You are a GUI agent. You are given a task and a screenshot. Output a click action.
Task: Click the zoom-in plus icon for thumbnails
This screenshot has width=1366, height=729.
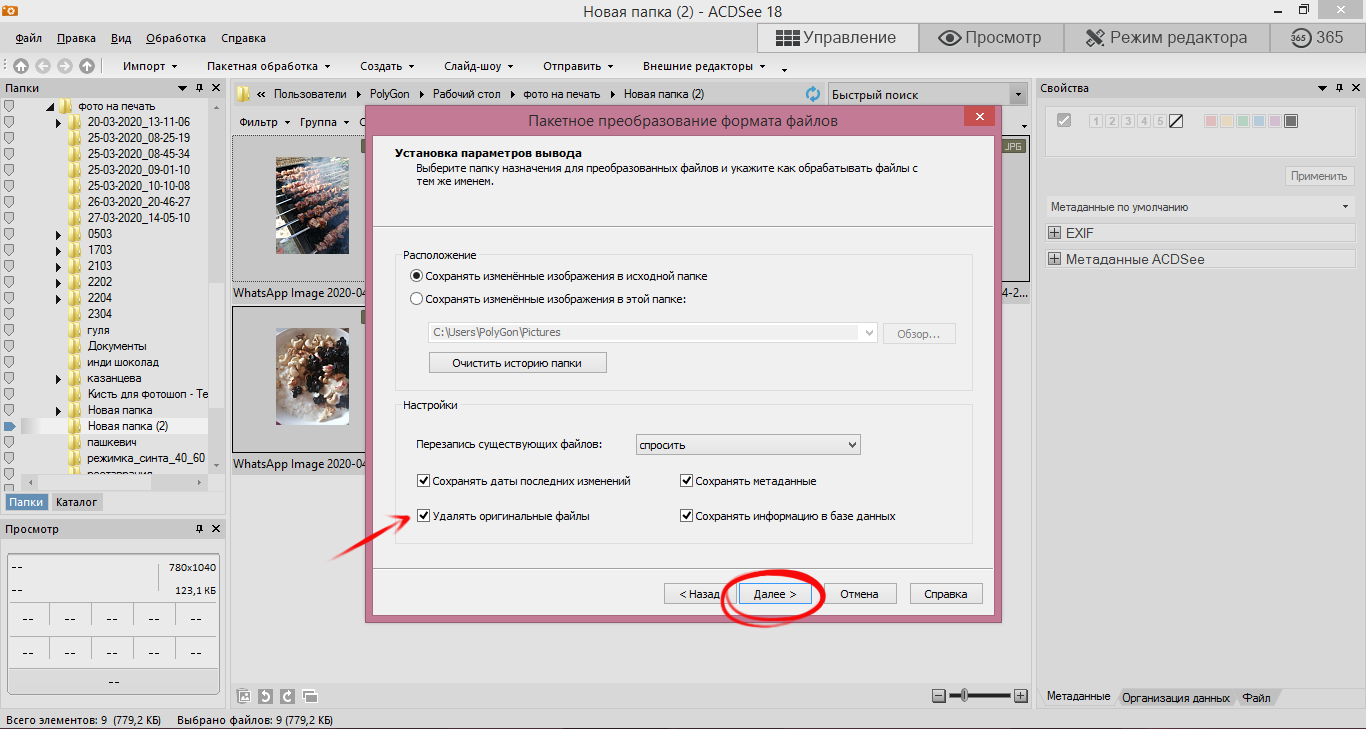1020,696
